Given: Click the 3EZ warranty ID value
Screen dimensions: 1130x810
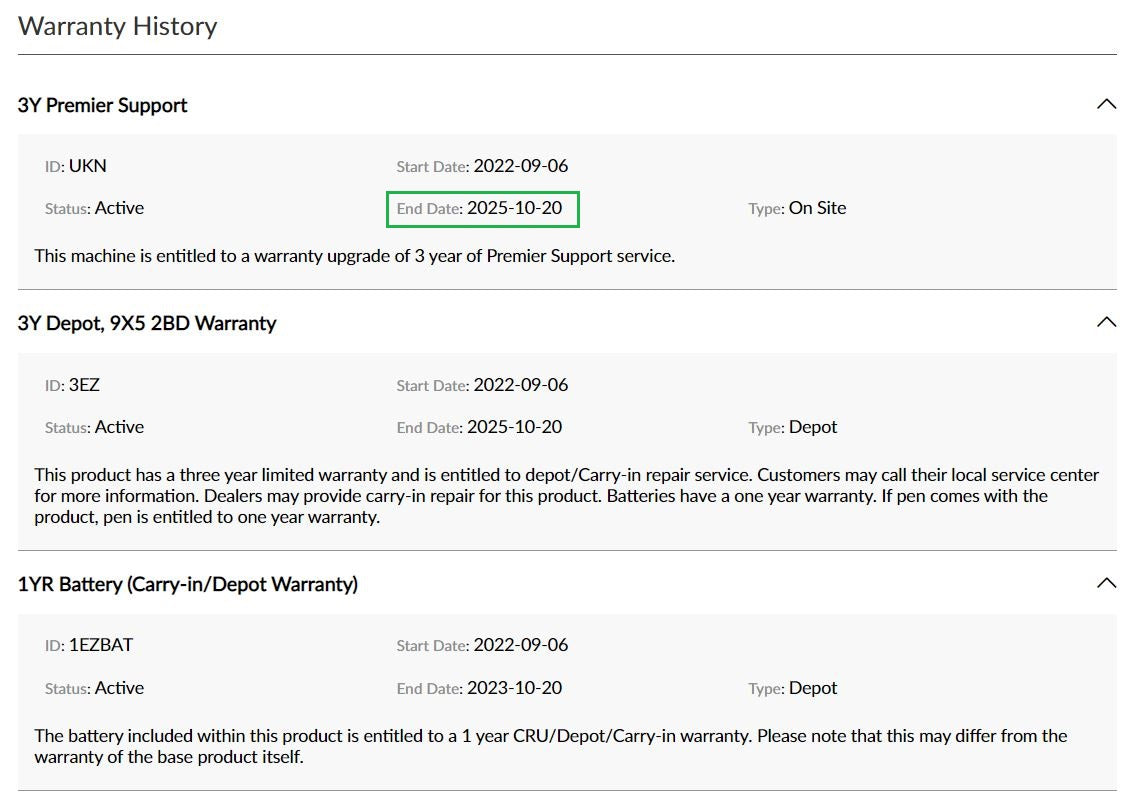Looking at the screenshot, I should click(x=84, y=385).
